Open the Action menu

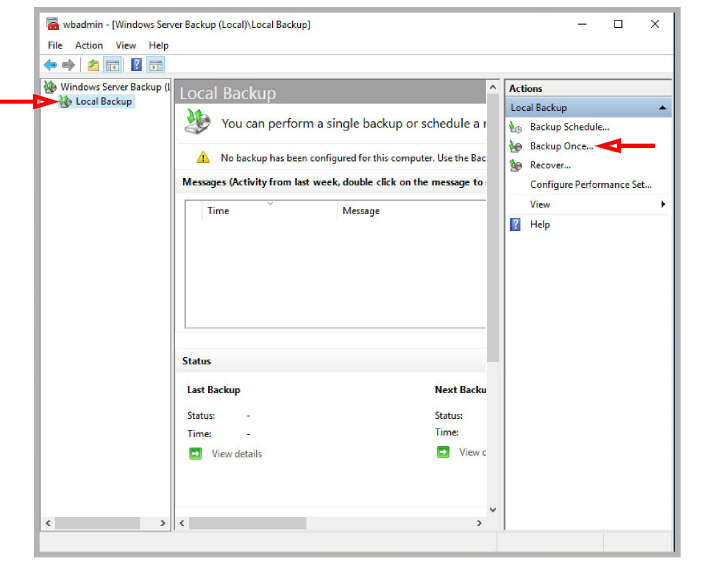click(x=89, y=46)
